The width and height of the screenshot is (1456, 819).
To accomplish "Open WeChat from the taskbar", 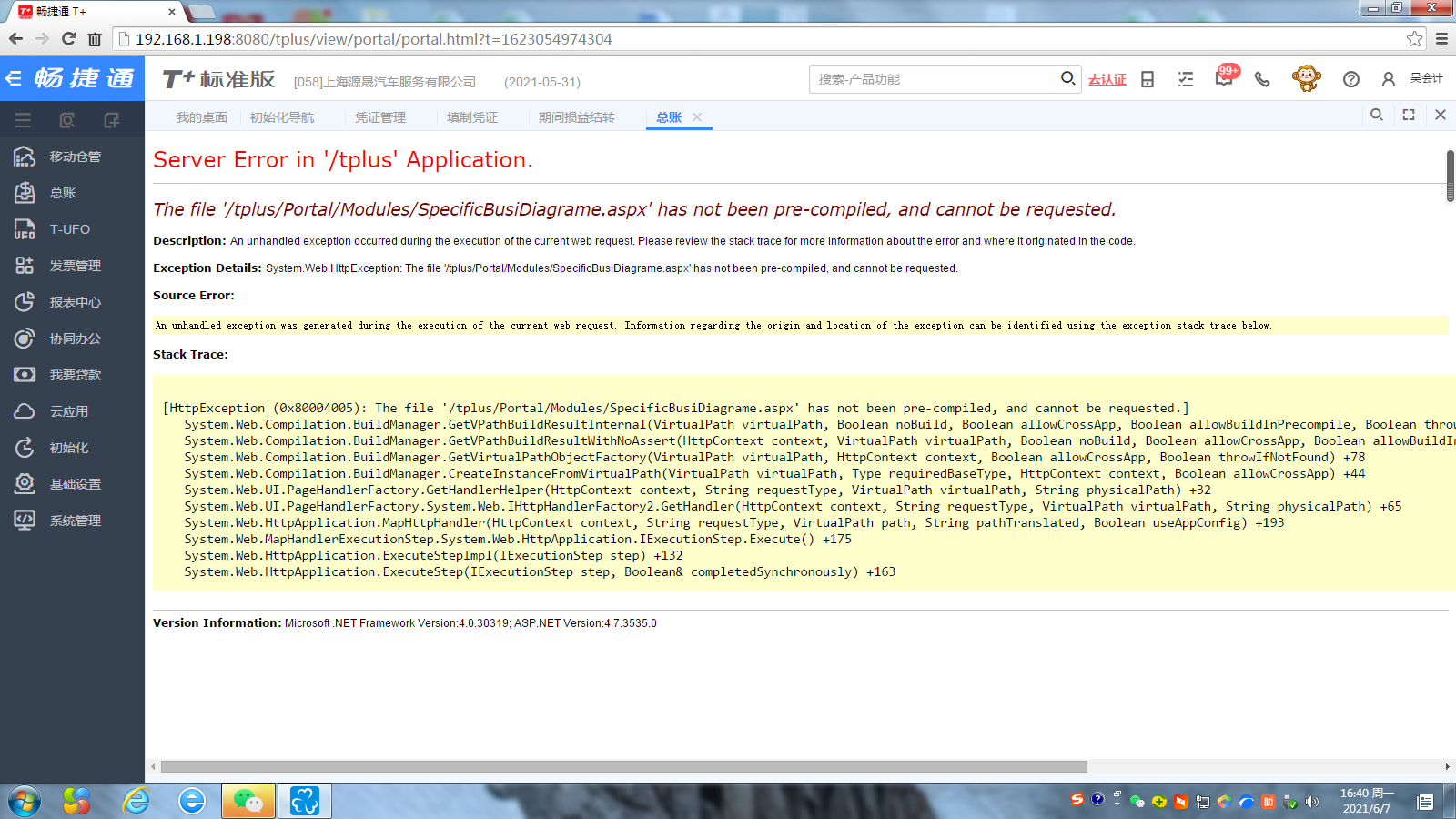I will tap(248, 801).
